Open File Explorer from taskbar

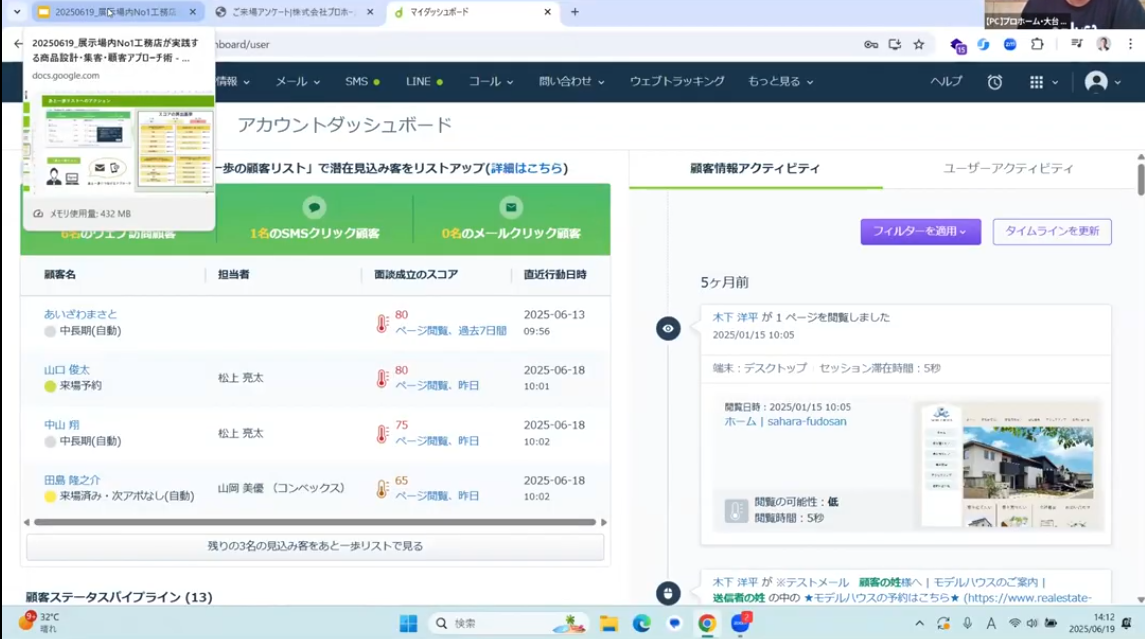pos(608,623)
